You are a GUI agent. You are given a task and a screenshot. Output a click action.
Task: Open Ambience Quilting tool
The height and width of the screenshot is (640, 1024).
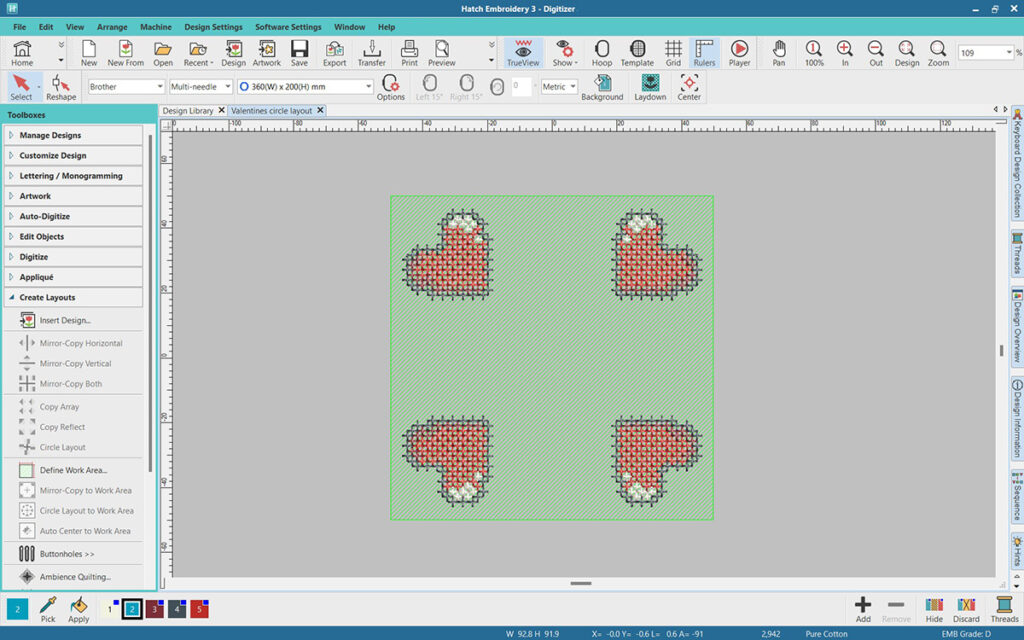pos(75,577)
